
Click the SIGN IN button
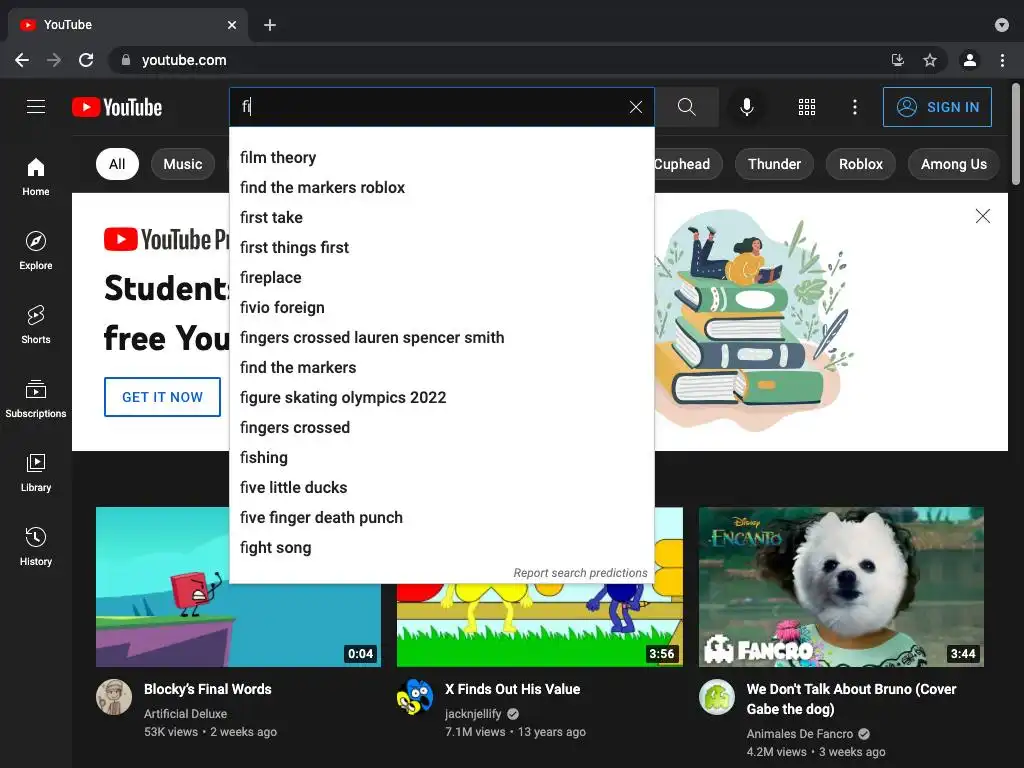937,107
